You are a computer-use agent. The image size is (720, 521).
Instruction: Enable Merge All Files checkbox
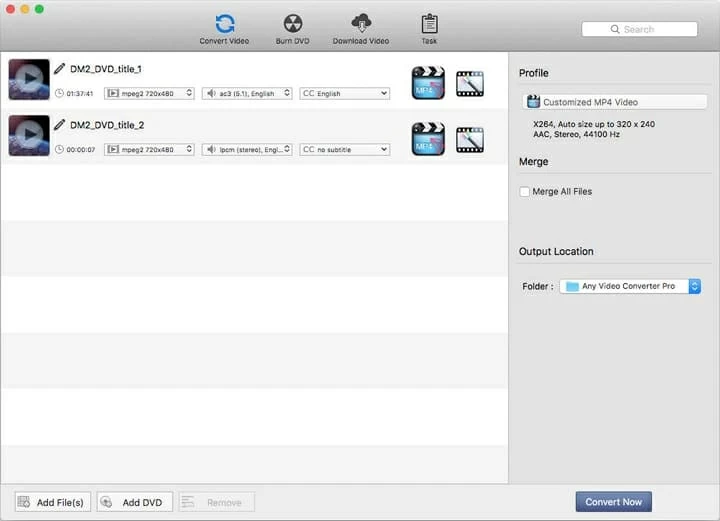point(525,192)
